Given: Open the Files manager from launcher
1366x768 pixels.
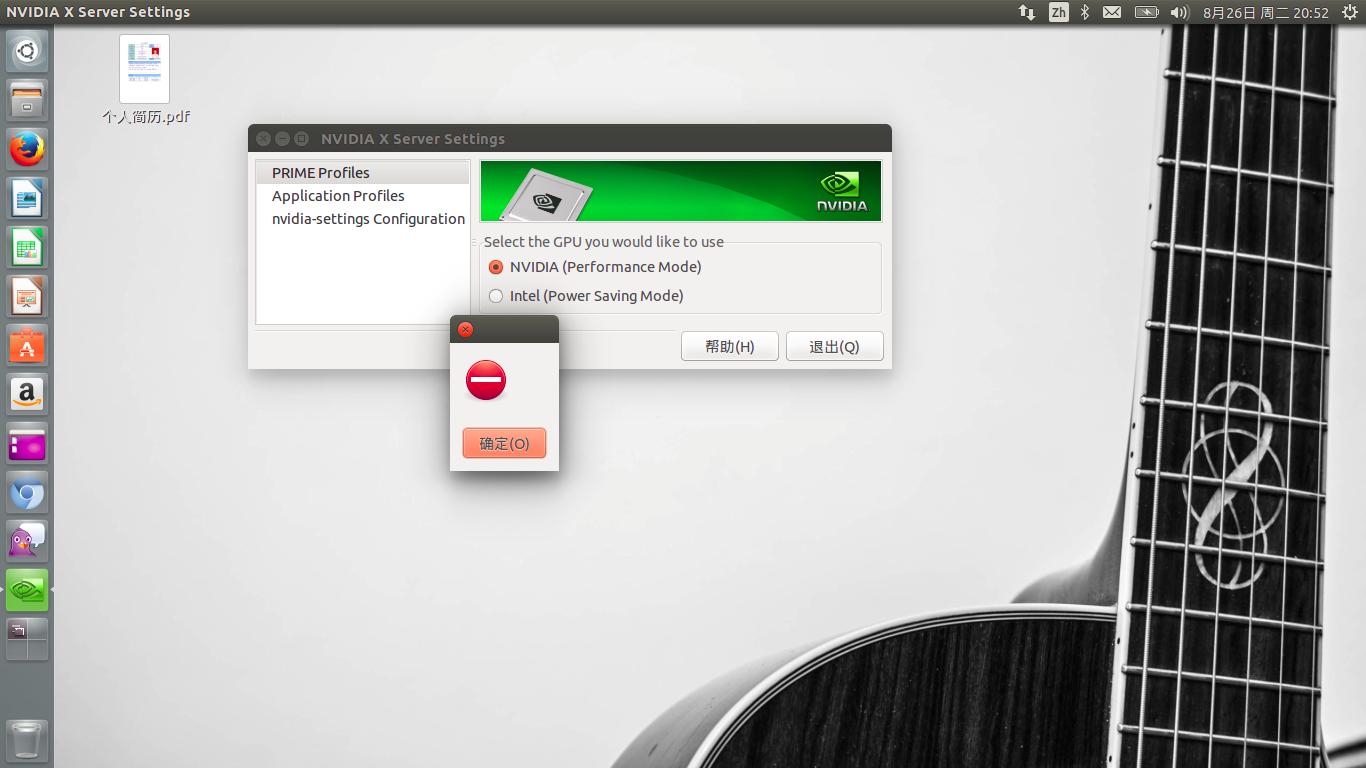Looking at the screenshot, I should [x=27, y=100].
